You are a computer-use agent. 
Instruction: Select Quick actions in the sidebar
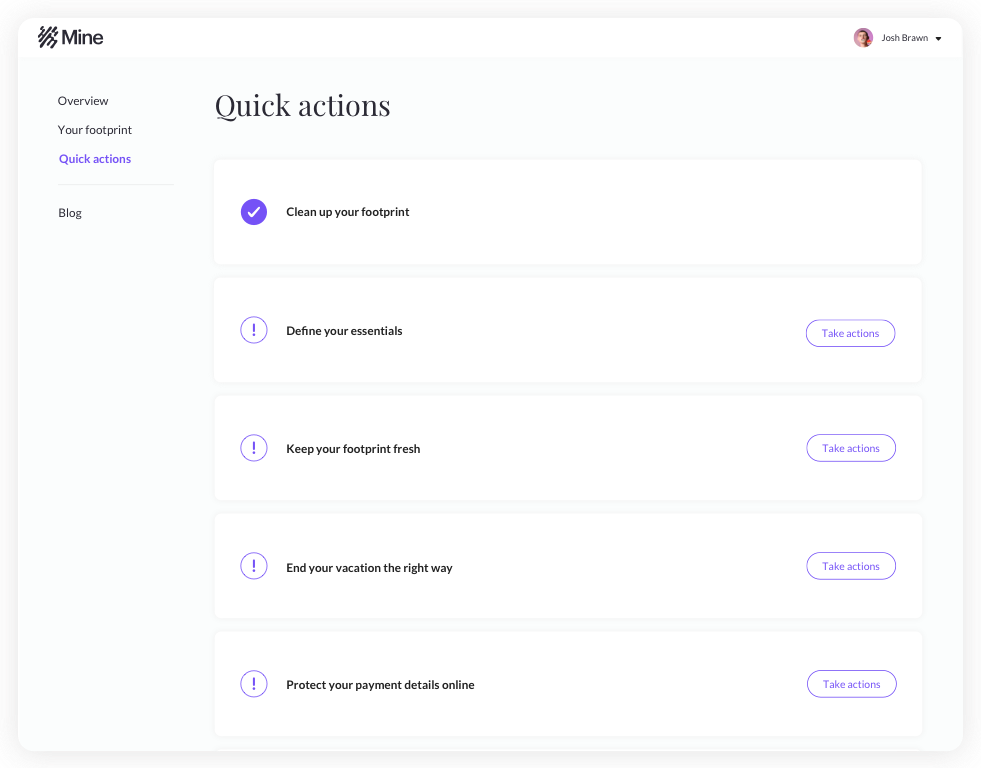coord(94,159)
